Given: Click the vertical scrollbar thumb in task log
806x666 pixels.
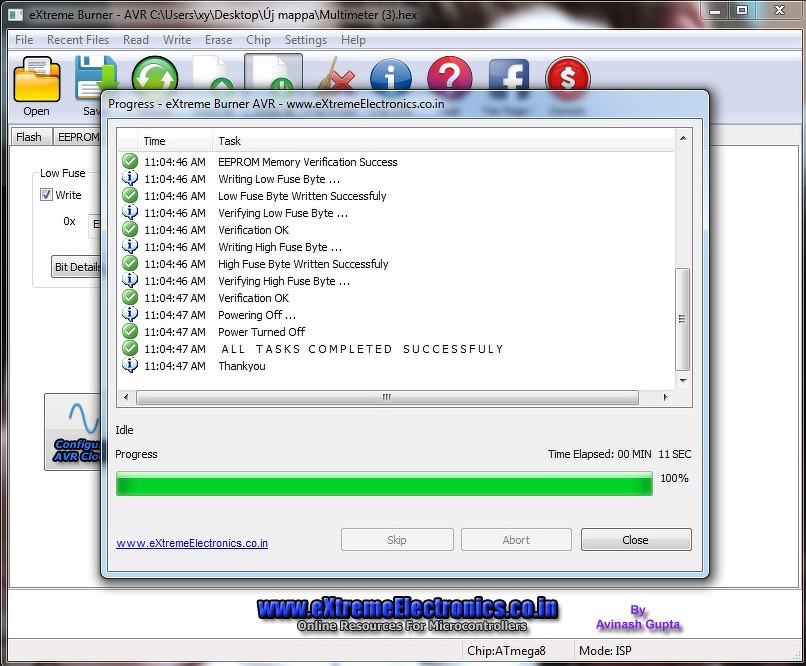Looking at the screenshot, I should pyautogui.click(x=682, y=319).
